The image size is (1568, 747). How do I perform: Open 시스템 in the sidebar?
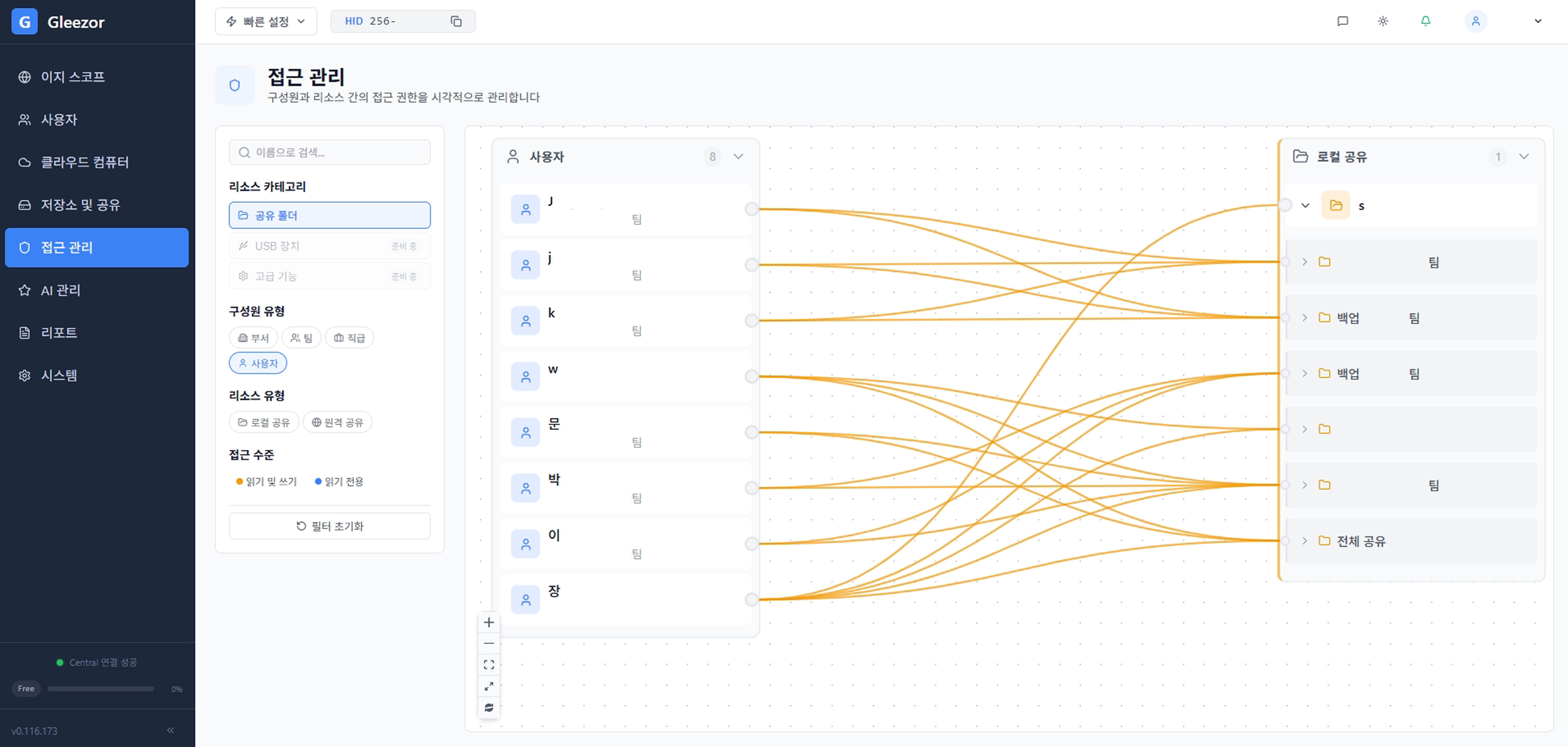tap(97, 375)
